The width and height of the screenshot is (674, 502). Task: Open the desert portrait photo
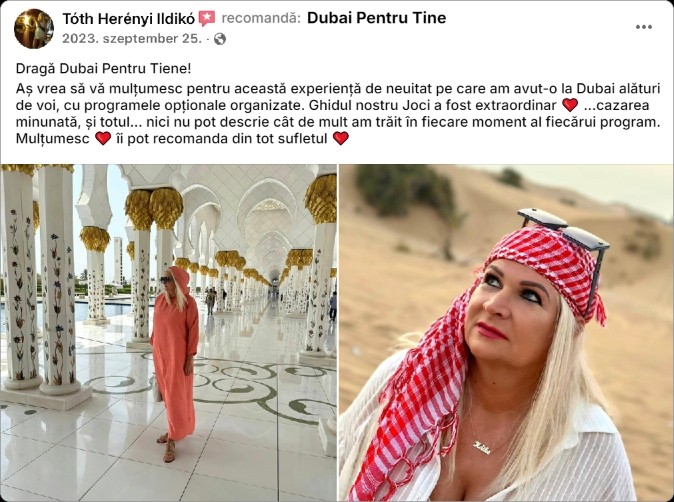coord(506,333)
